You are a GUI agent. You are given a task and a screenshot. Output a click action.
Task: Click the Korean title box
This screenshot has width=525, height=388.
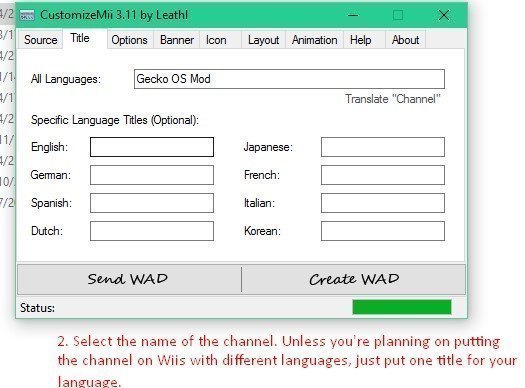(x=383, y=231)
